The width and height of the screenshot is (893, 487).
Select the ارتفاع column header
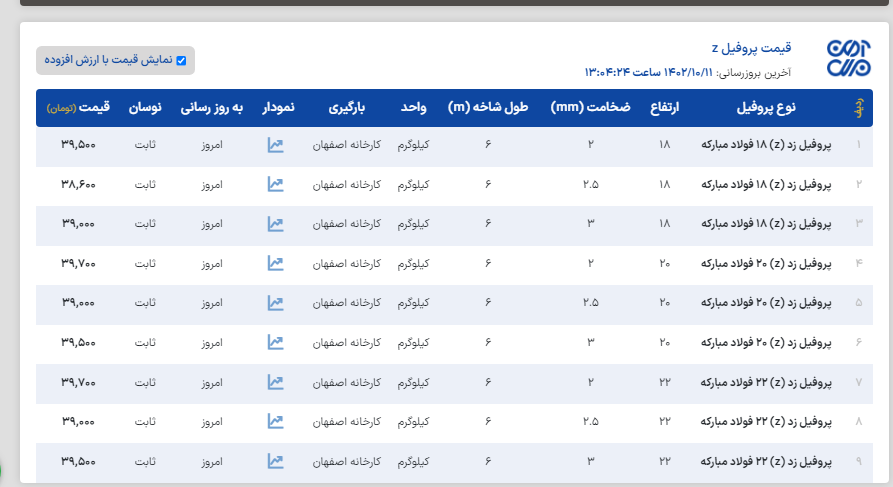click(665, 108)
